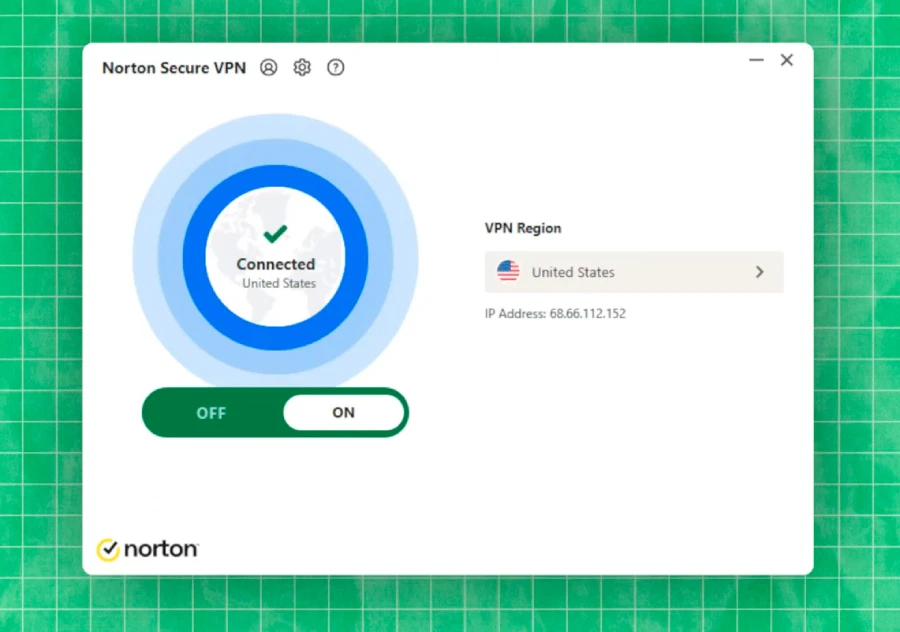Close the Norton Secure VPN window
The image size is (900, 632).
[x=787, y=60]
